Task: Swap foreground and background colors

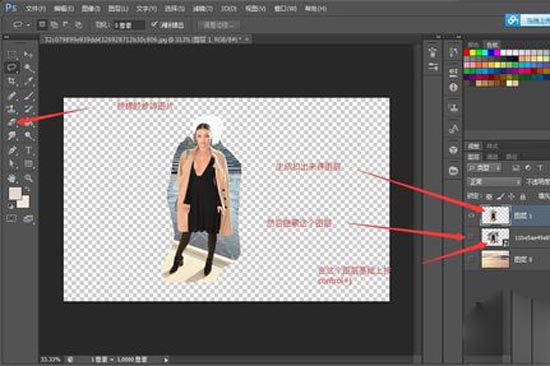Action: click(27, 190)
